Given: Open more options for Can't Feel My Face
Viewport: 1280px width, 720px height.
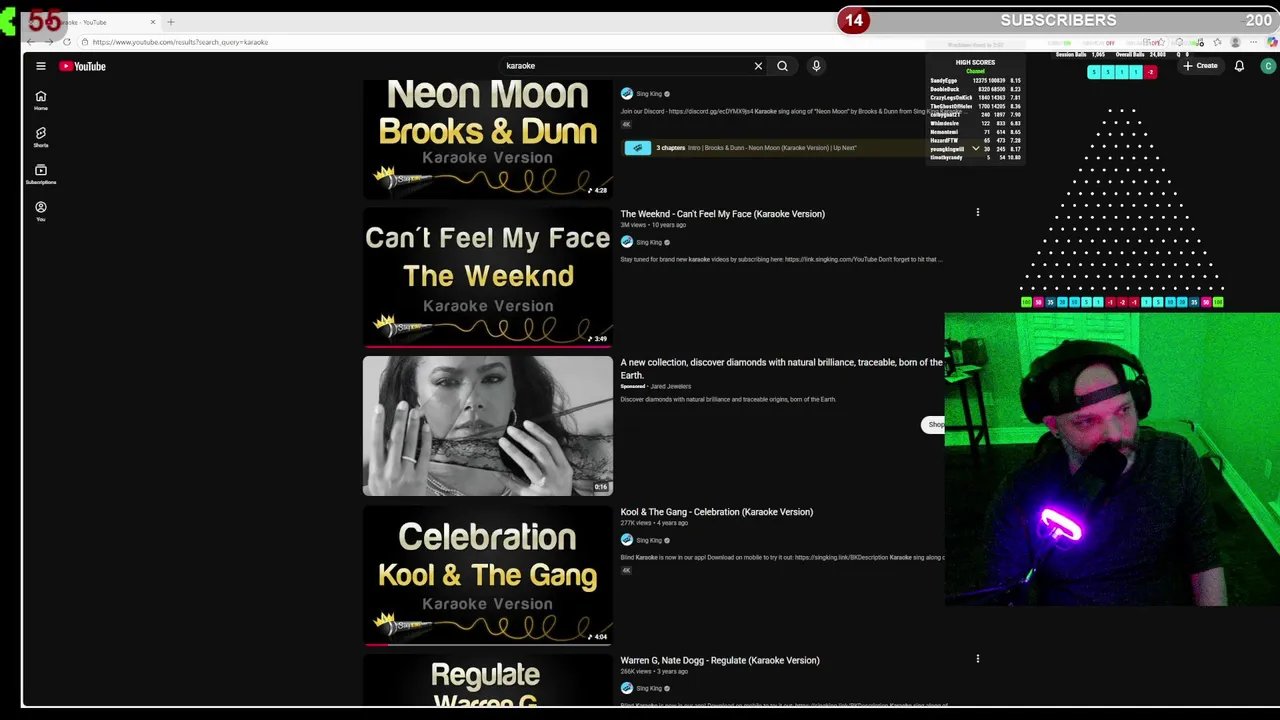Looking at the screenshot, I should (978, 212).
